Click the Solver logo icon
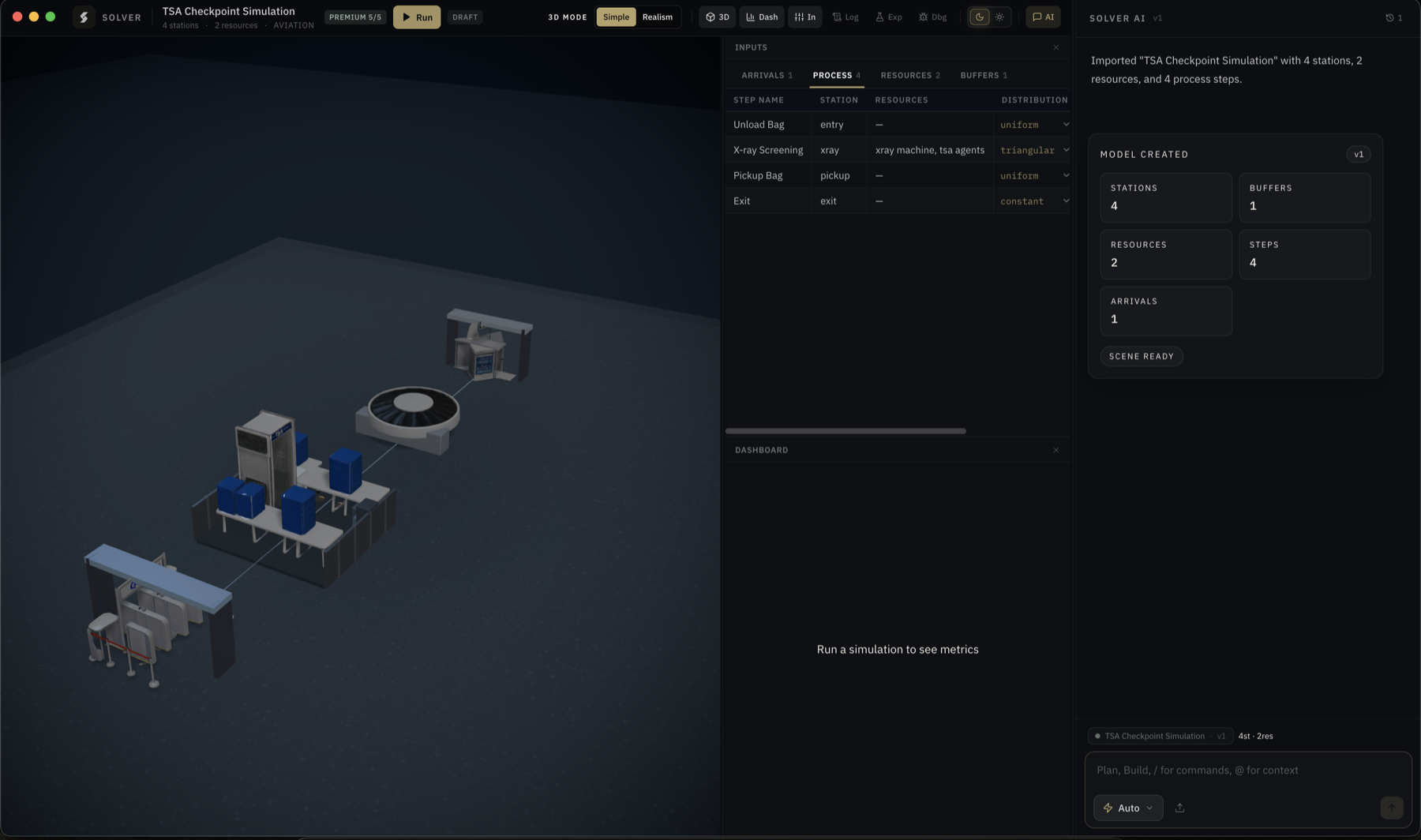Screen dimensions: 1421x840 tap(84, 17)
